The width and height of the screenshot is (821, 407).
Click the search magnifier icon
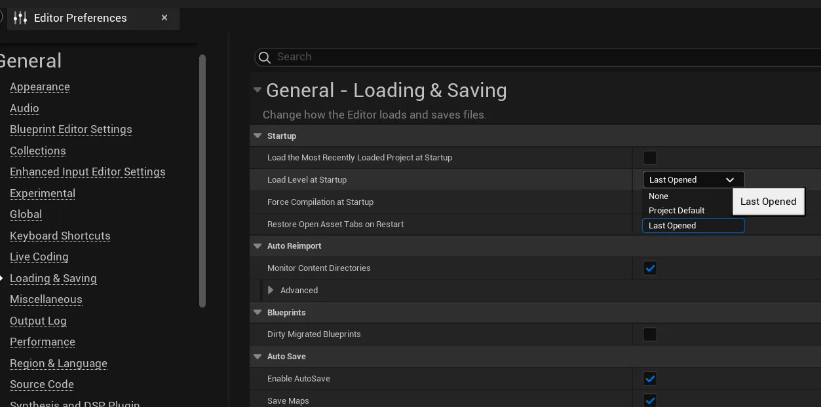click(265, 58)
